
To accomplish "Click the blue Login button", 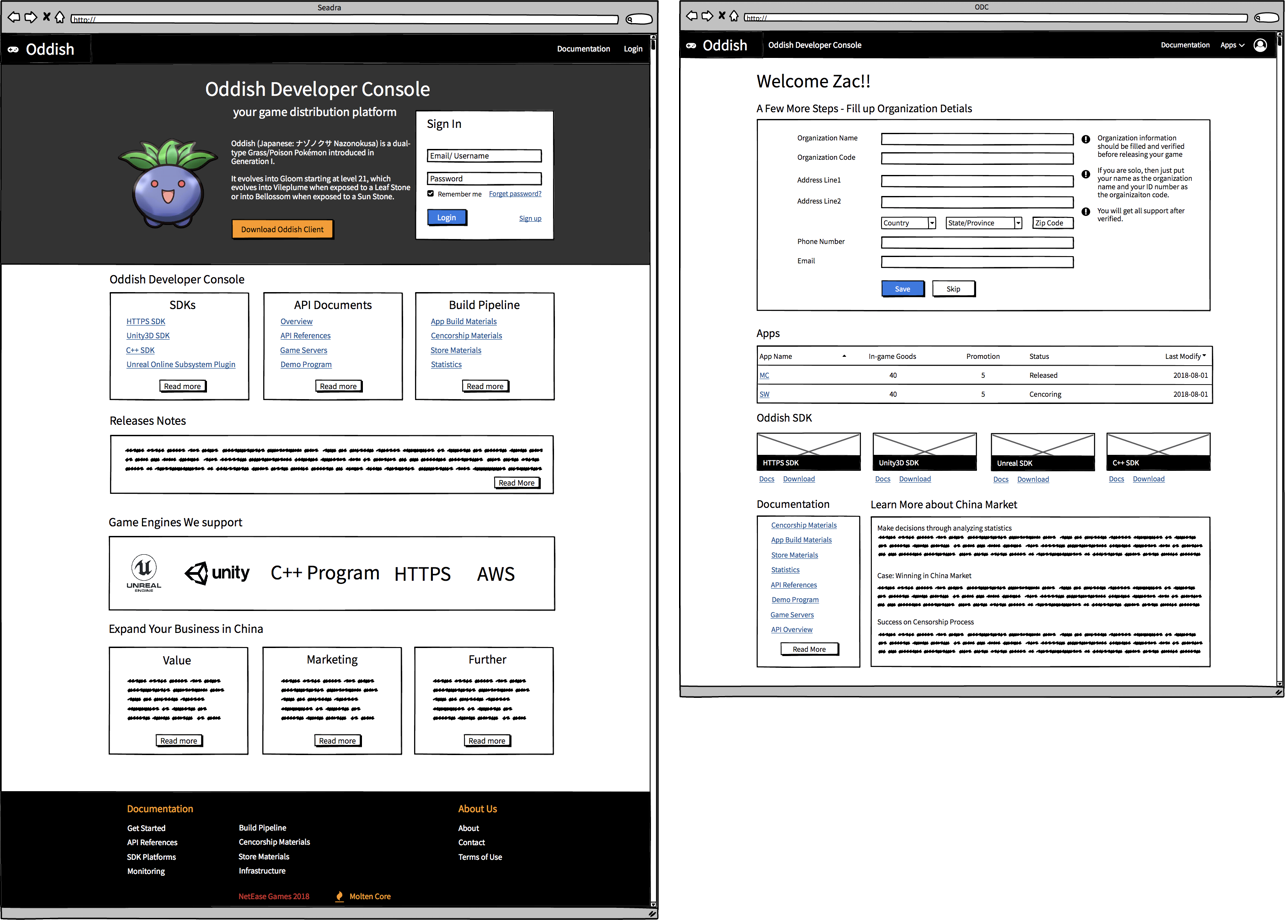I will pos(447,217).
